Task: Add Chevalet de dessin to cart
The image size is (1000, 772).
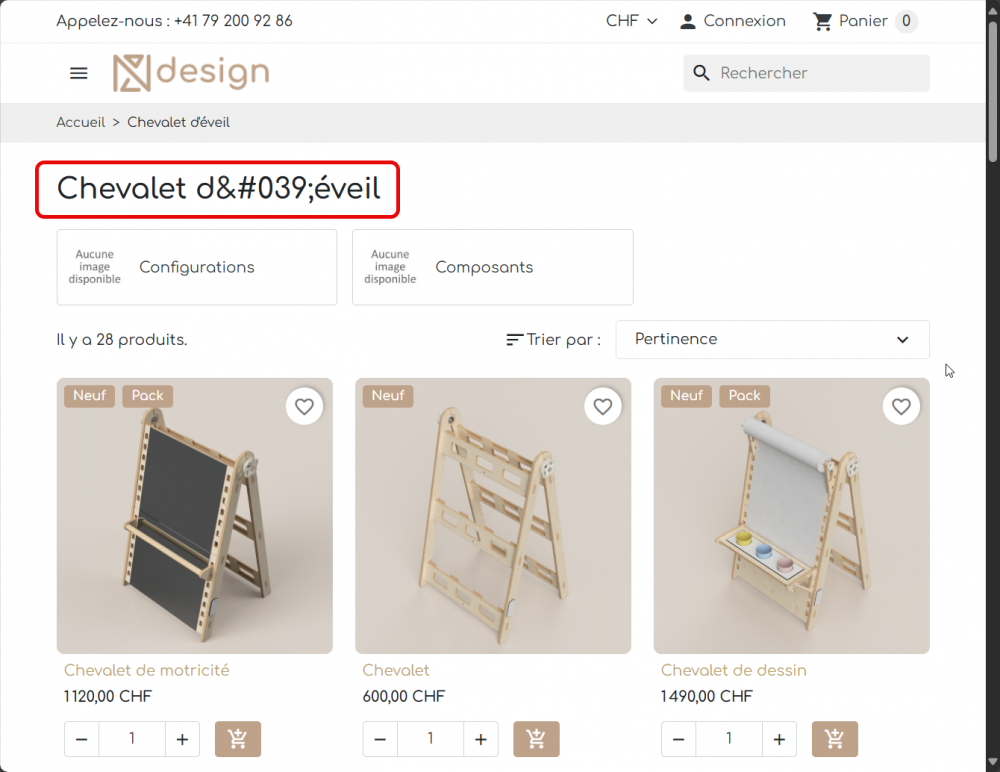Action: coord(834,739)
